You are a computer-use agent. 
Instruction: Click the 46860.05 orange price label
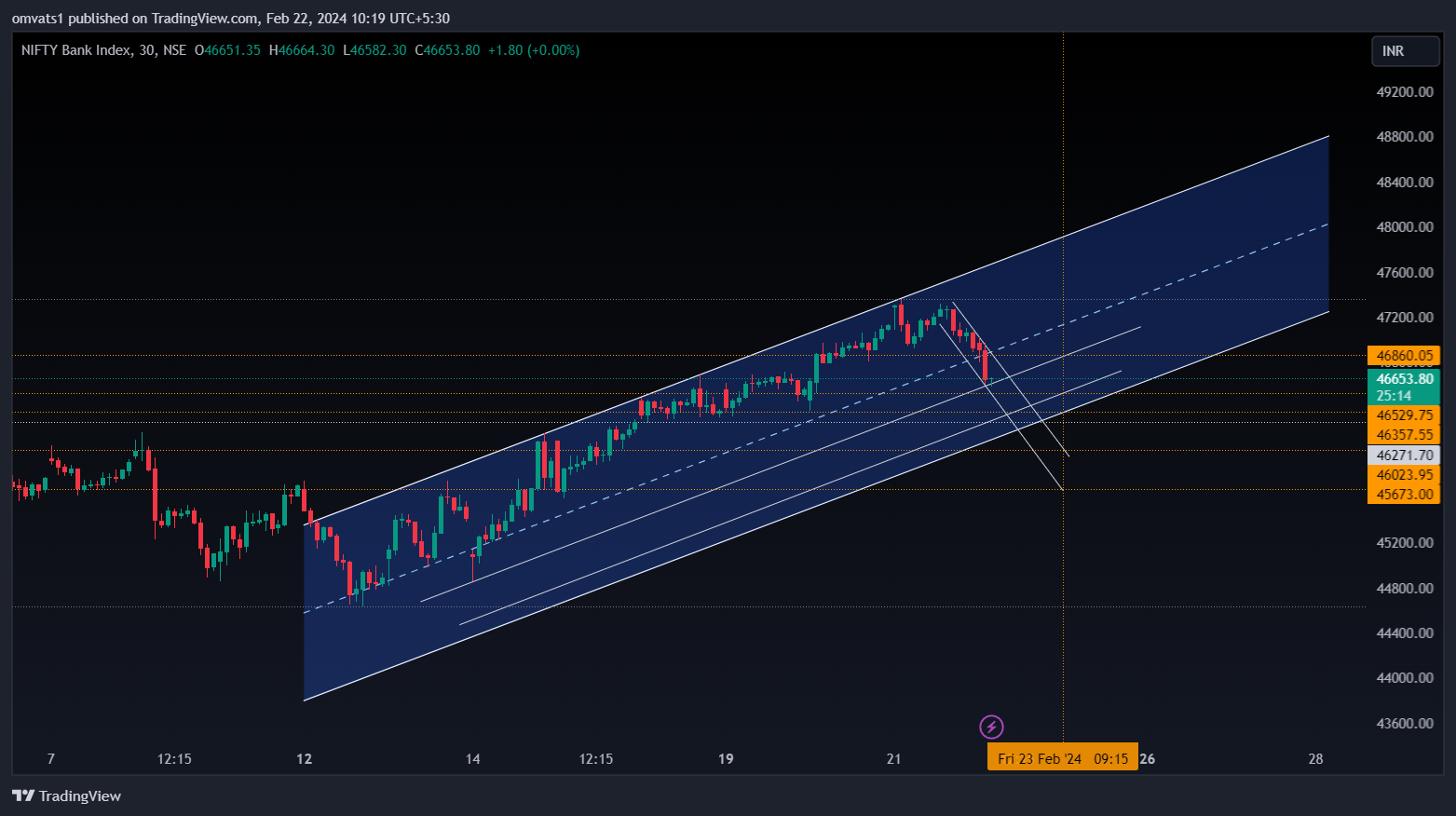[1404, 356]
